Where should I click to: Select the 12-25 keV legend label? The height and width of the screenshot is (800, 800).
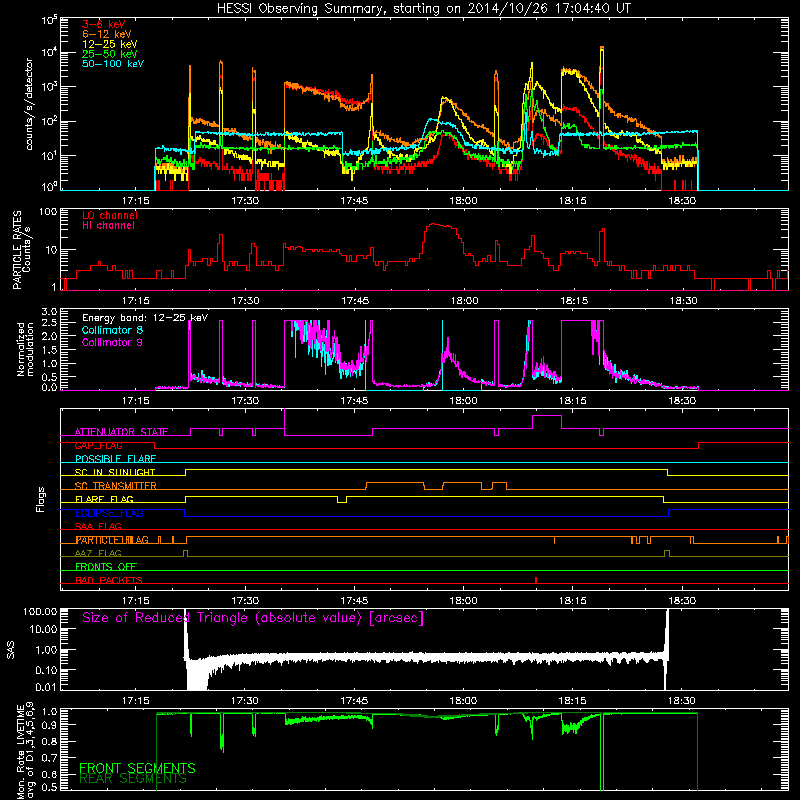tap(110, 44)
